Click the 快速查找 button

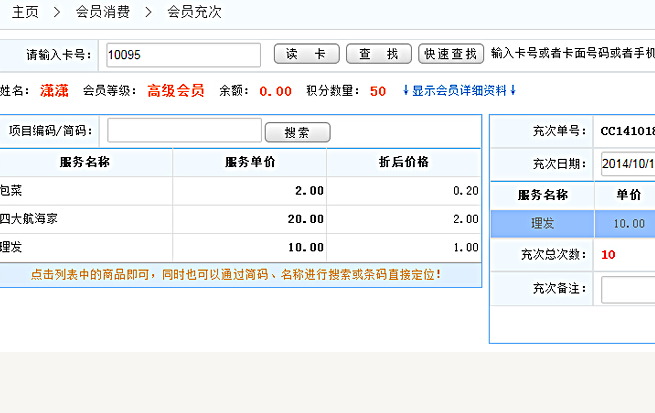click(450, 55)
